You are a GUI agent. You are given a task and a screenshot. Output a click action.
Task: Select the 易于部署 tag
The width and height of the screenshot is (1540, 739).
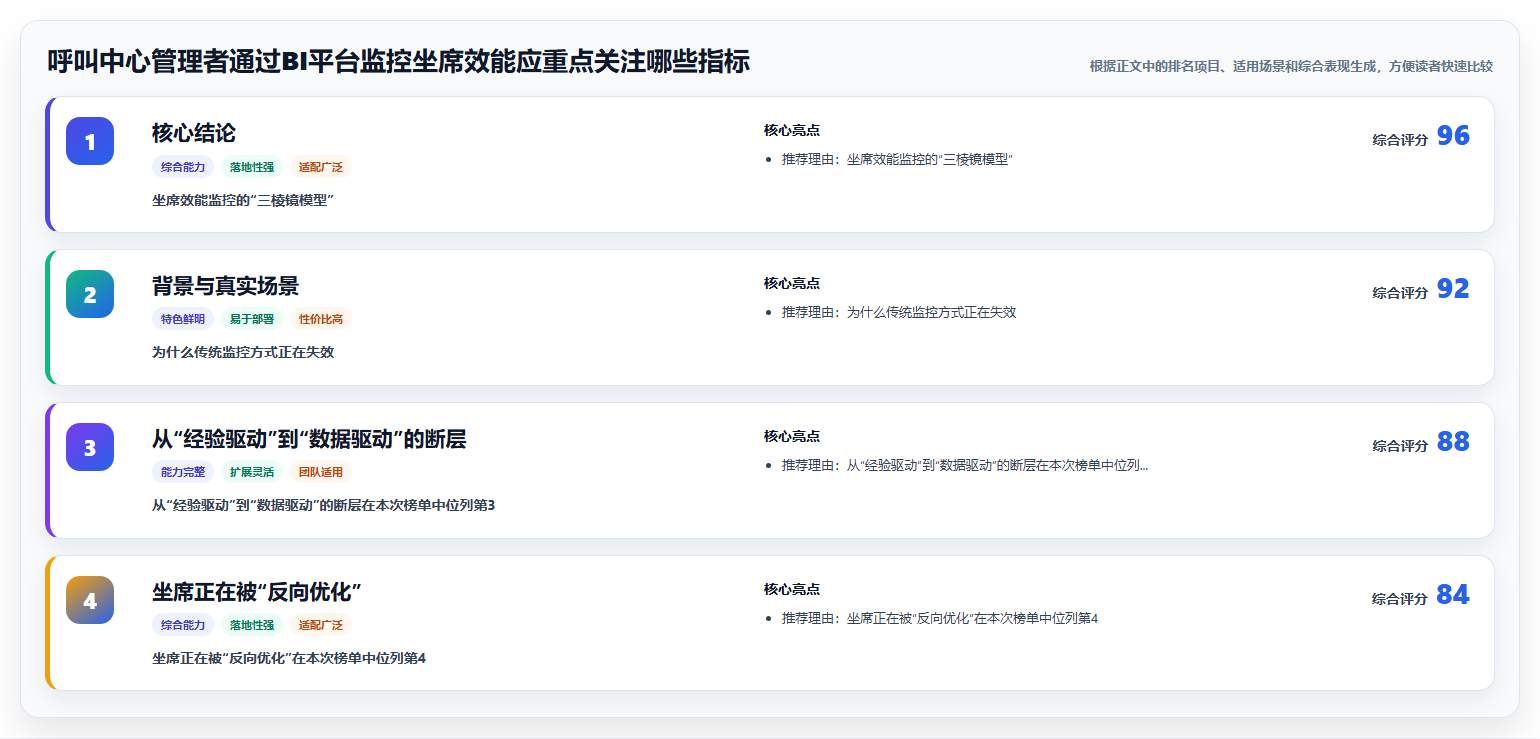(x=252, y=320)
